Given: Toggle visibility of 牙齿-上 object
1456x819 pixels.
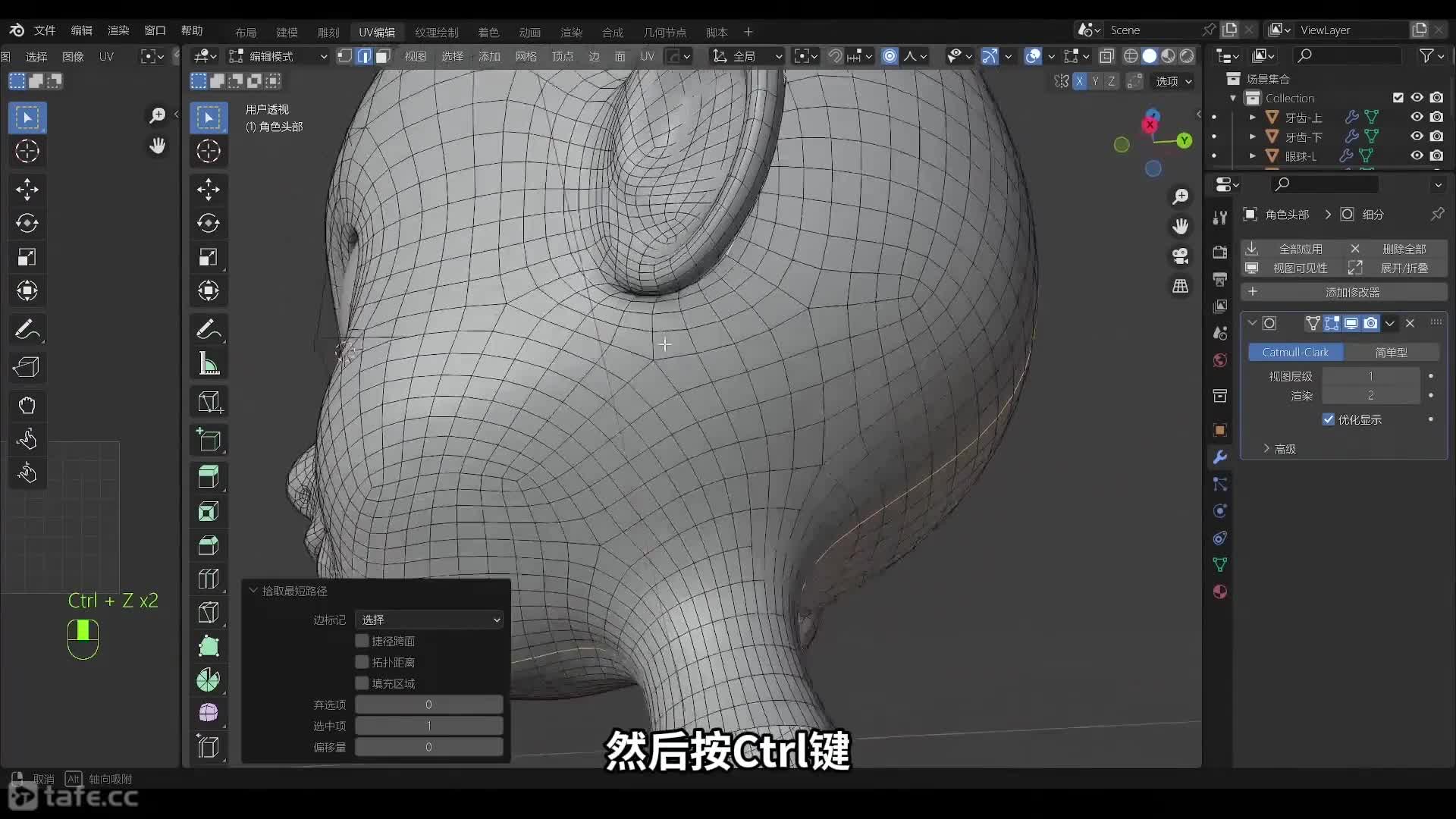Looking at the screenshot, I should pos(1417,117).
